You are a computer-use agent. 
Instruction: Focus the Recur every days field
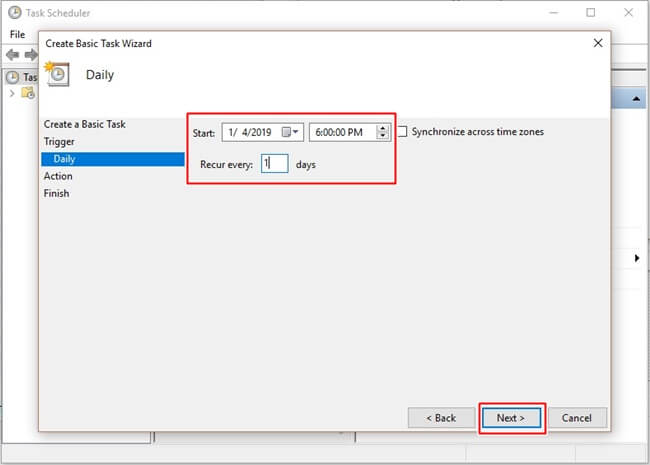[274, 164]
